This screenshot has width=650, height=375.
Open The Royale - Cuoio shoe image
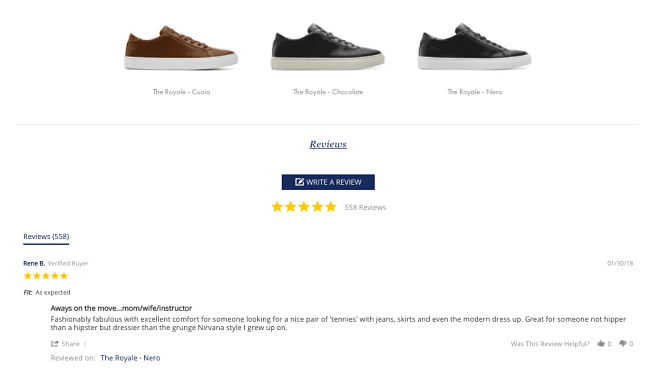click(x=181, y=48)
